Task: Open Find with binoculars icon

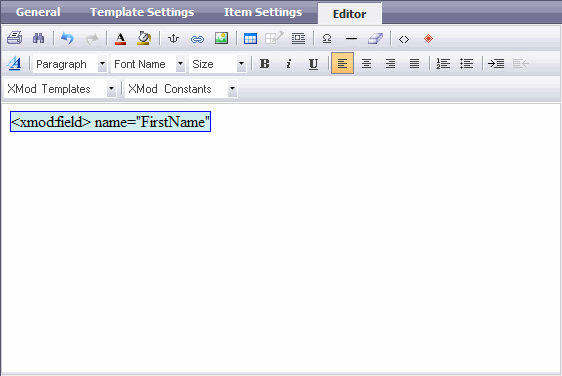Action: pyautogui.click(x=38, y=38)
